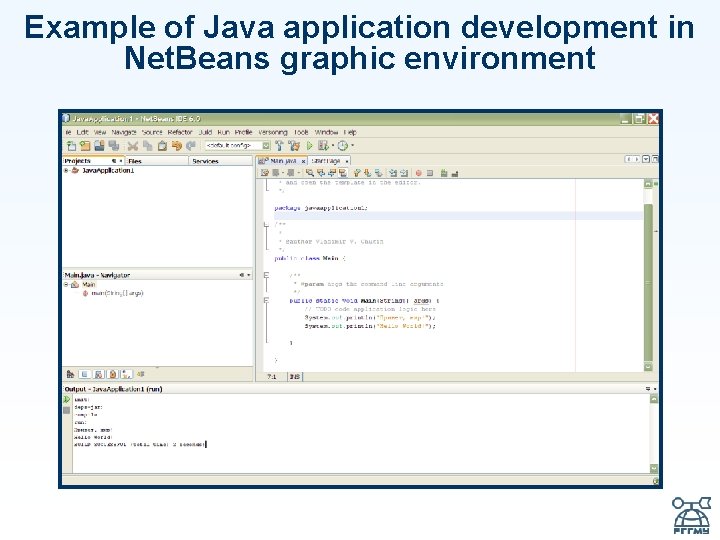This screenshot has width=720, height=540.
Task: Click the Shift Line Left editor icon
Action: pos(393,173)
